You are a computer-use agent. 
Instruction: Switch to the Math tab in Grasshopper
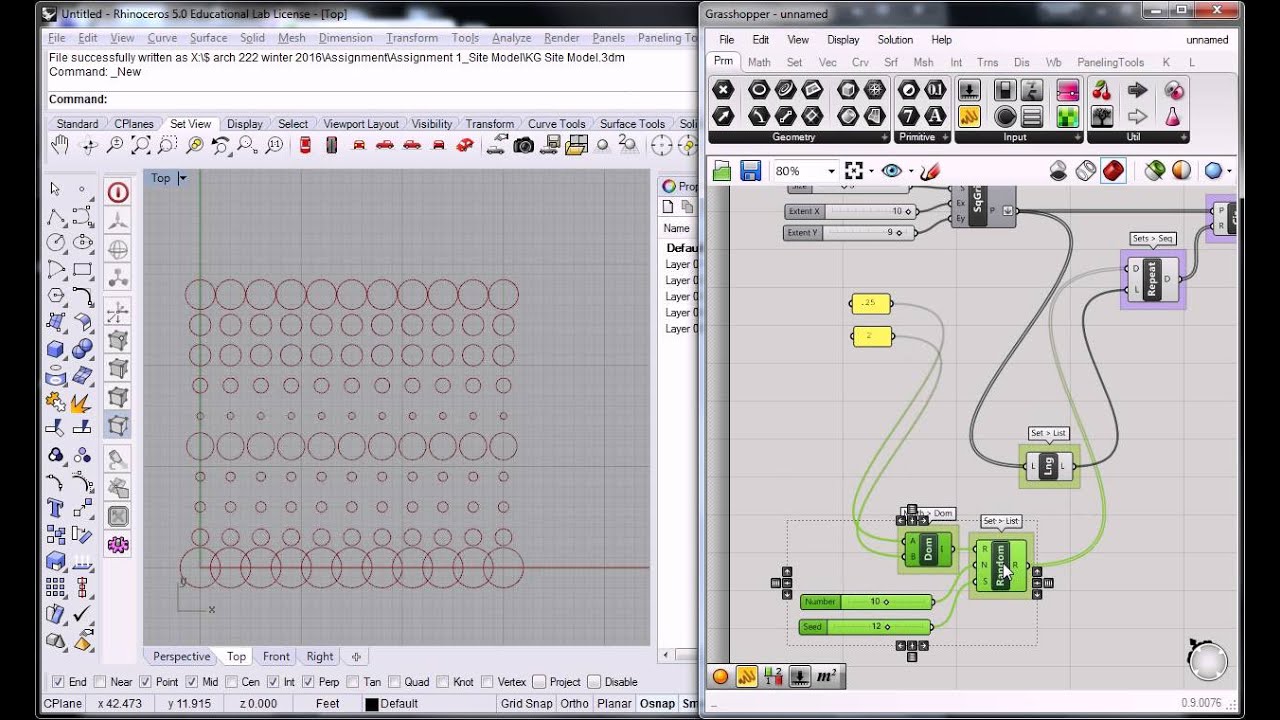click(759, 62)
